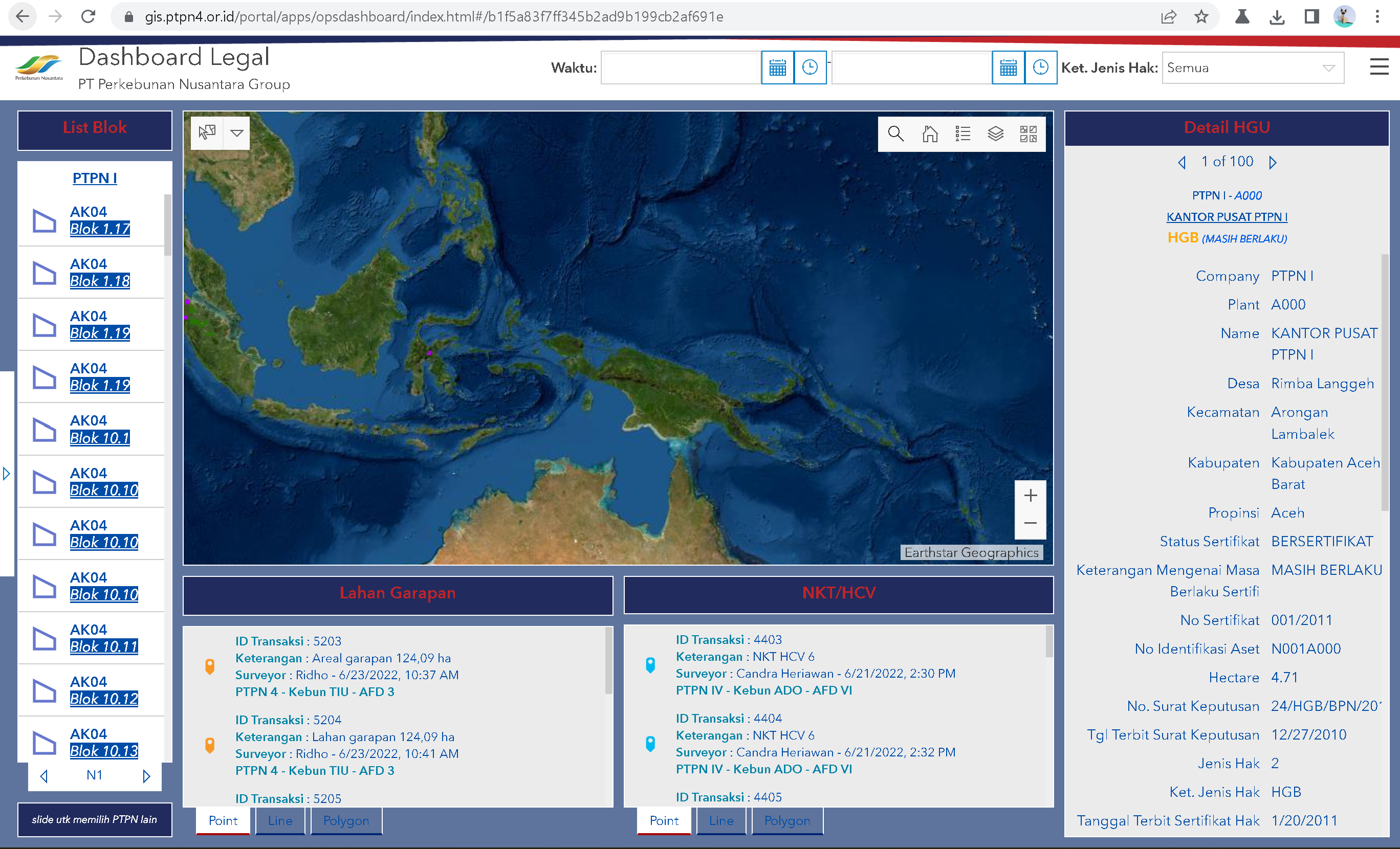Switch NKT/HCV to Polygon tab

pos(787,821)
